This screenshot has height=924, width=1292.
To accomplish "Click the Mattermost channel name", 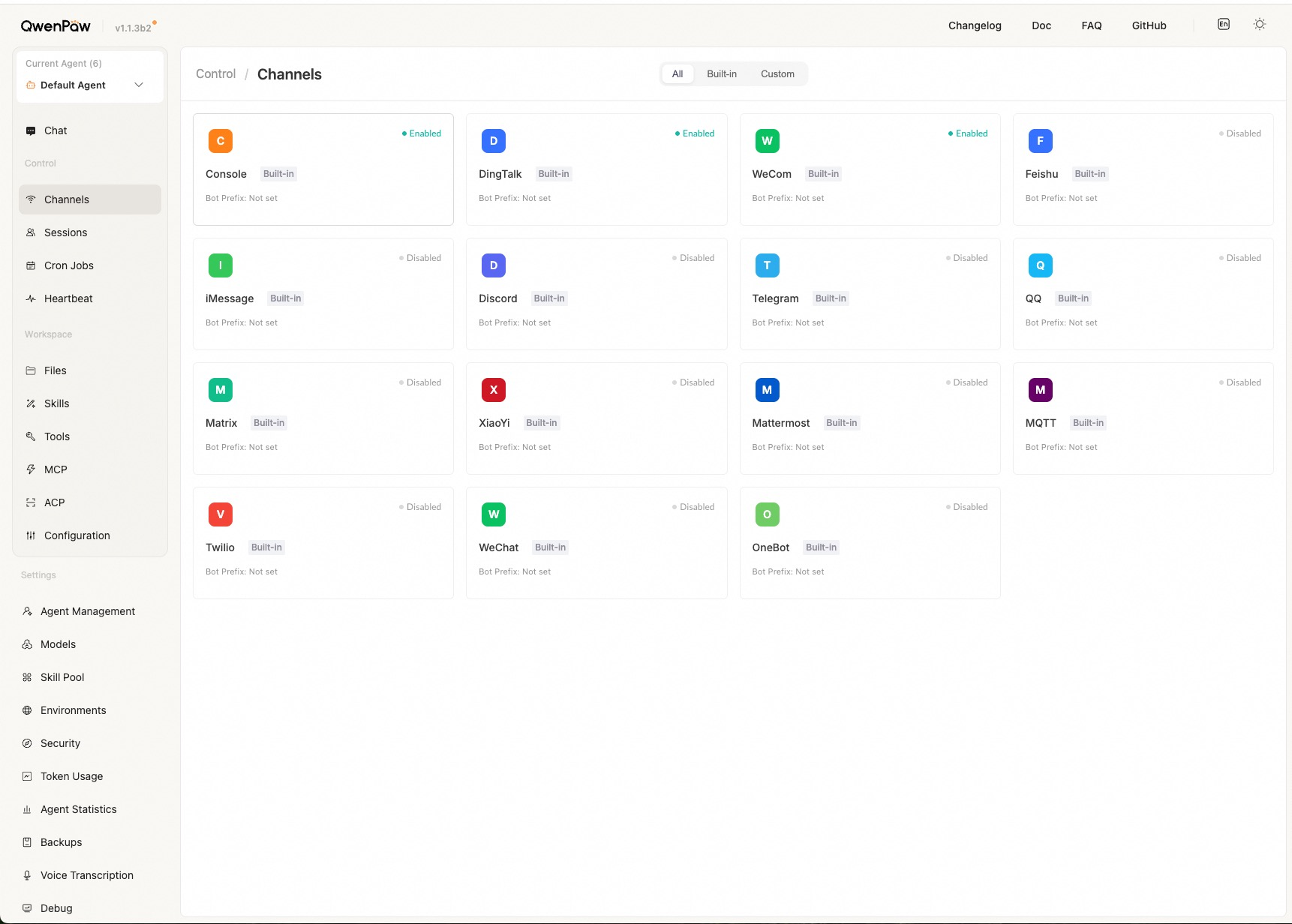I will (x=781, y=423).
